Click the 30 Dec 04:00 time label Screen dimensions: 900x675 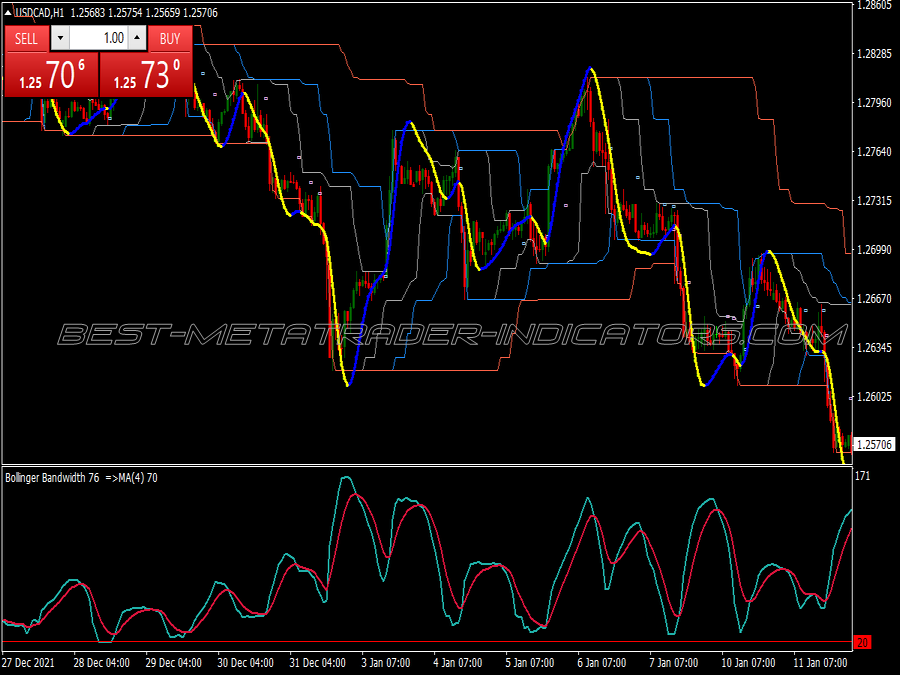[x=245, y=662]
